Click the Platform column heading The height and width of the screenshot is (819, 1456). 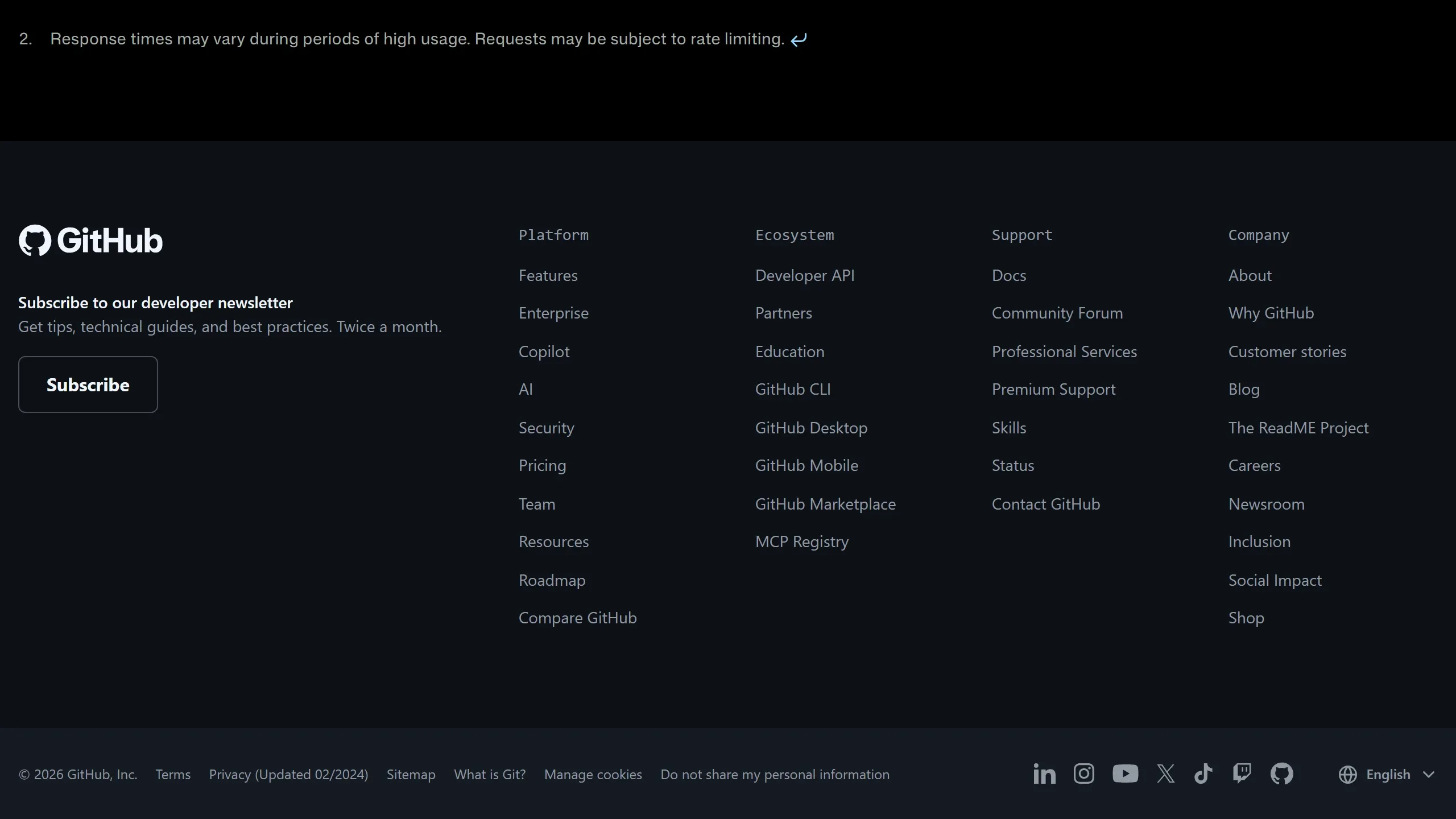pyautogui.click(x=553, y=235)
